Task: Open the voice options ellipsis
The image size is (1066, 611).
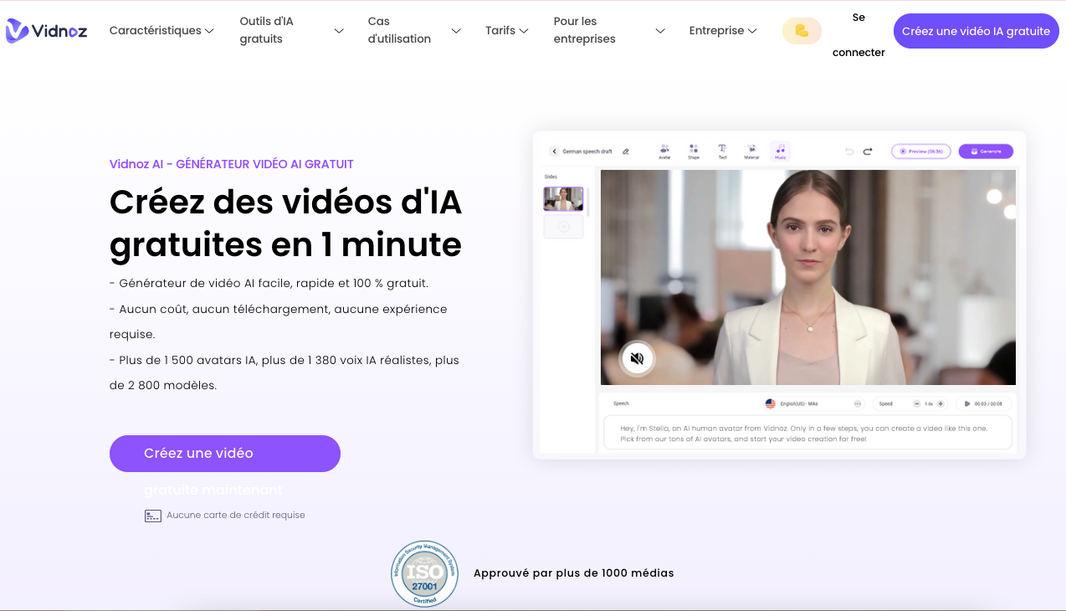Action: (x=857, y=404)
